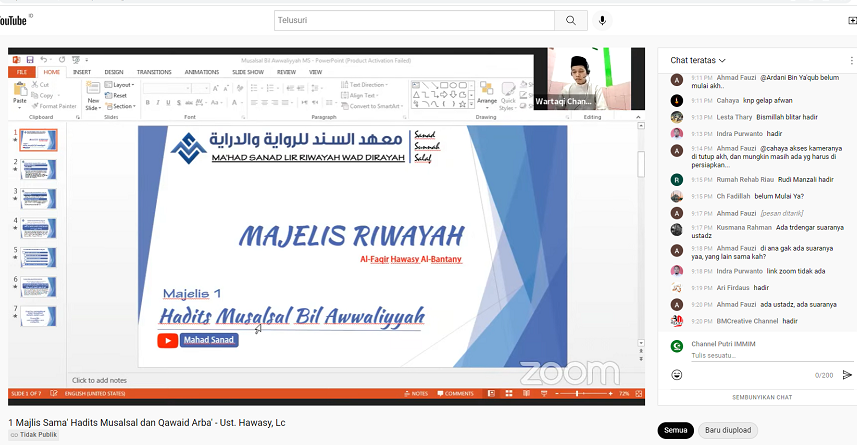Click the Reset slide button
Viewport: 857px width, 445px height.
pos(116,95)
